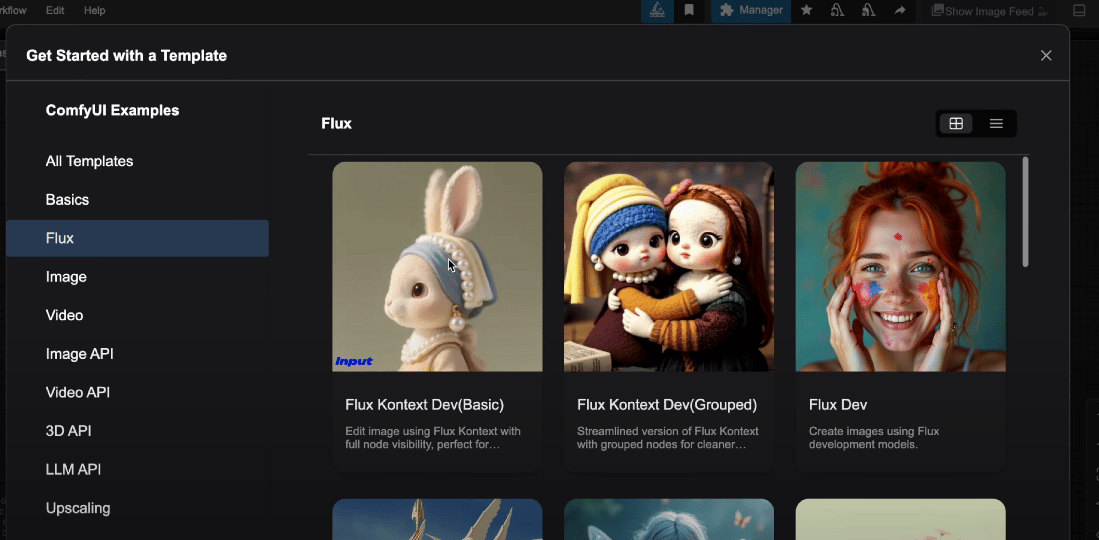The height and width of the screenshot is (540, 1099).
Task: Close the Get Started template dialog
Action: pyautogui.click(x=1046, y=55)
